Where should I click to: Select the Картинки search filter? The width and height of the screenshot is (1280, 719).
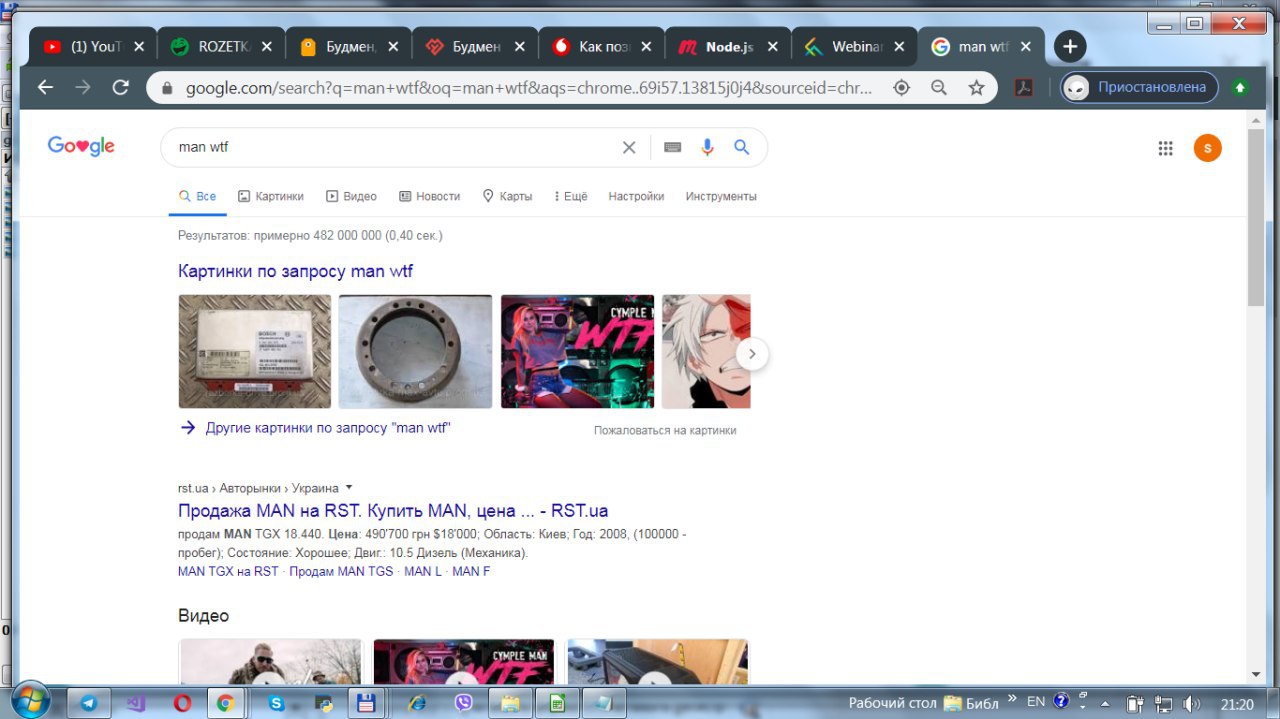(270, 196)
